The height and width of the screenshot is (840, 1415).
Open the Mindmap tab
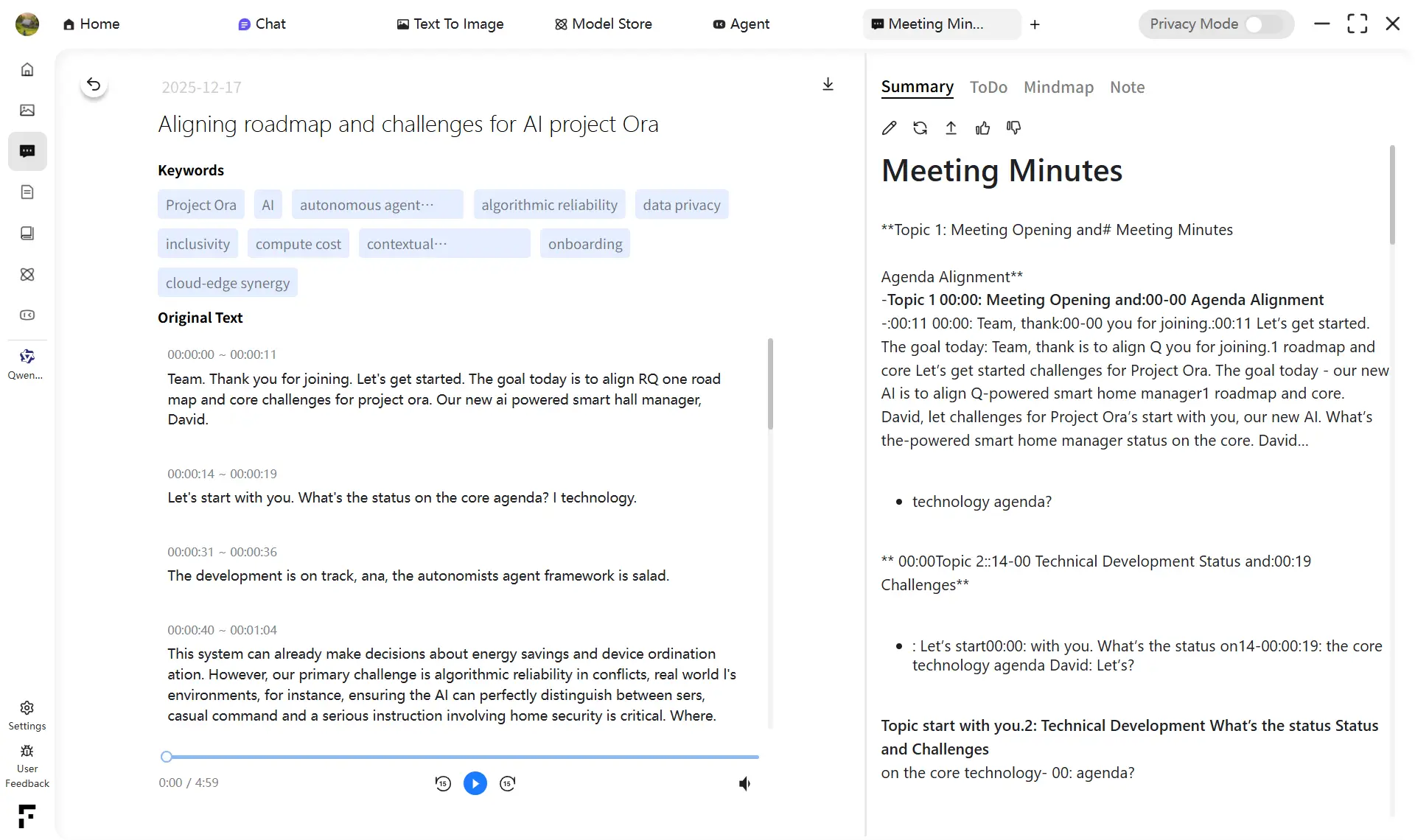1058,87
